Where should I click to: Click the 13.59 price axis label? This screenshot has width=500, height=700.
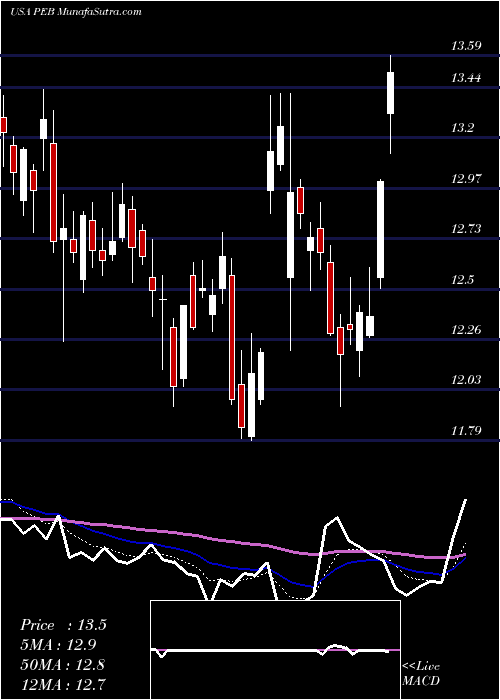point(466,45)
